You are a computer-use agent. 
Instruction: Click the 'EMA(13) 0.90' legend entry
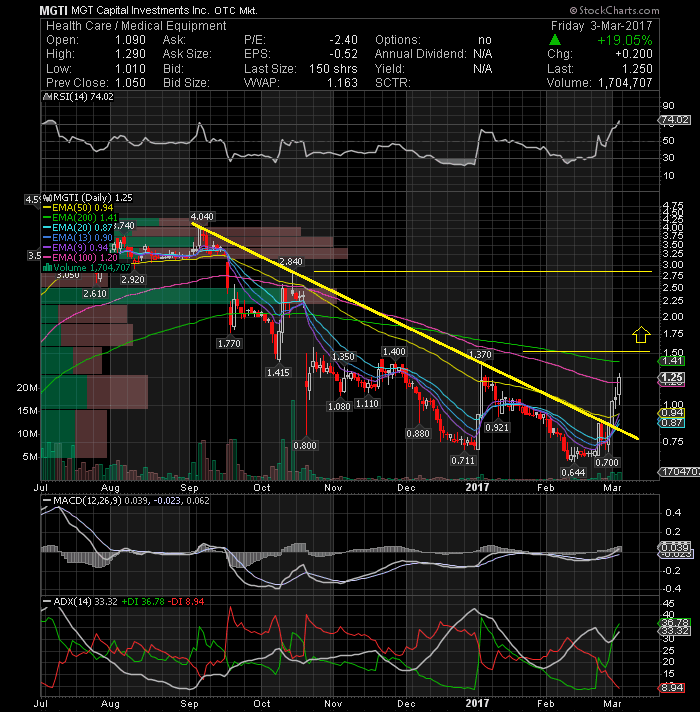click(x=83, y=237)
